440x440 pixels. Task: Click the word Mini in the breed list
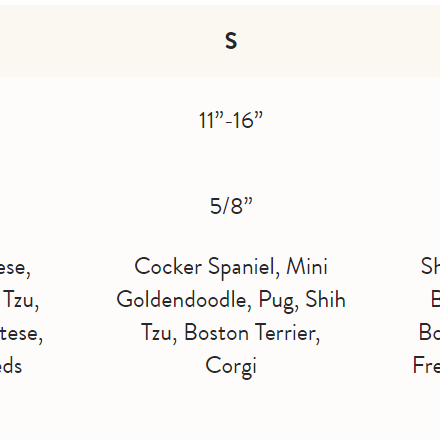coord(307,266)
